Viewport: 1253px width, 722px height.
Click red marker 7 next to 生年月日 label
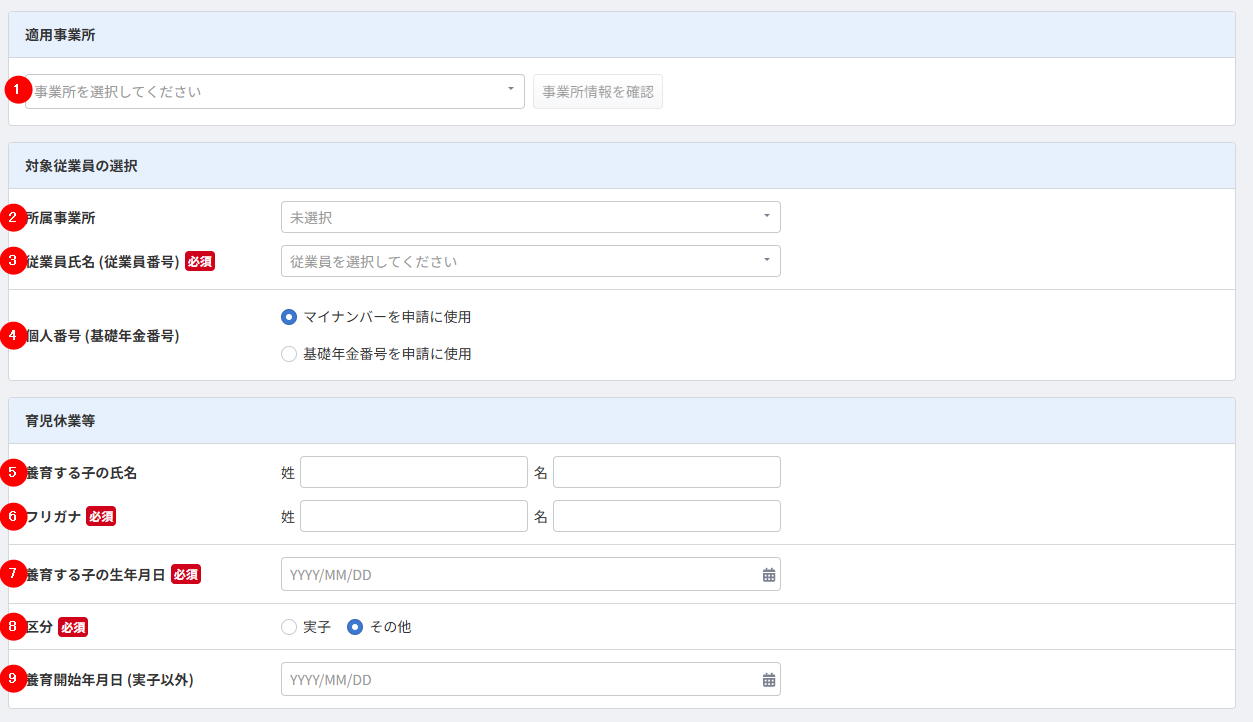point(14,574)
